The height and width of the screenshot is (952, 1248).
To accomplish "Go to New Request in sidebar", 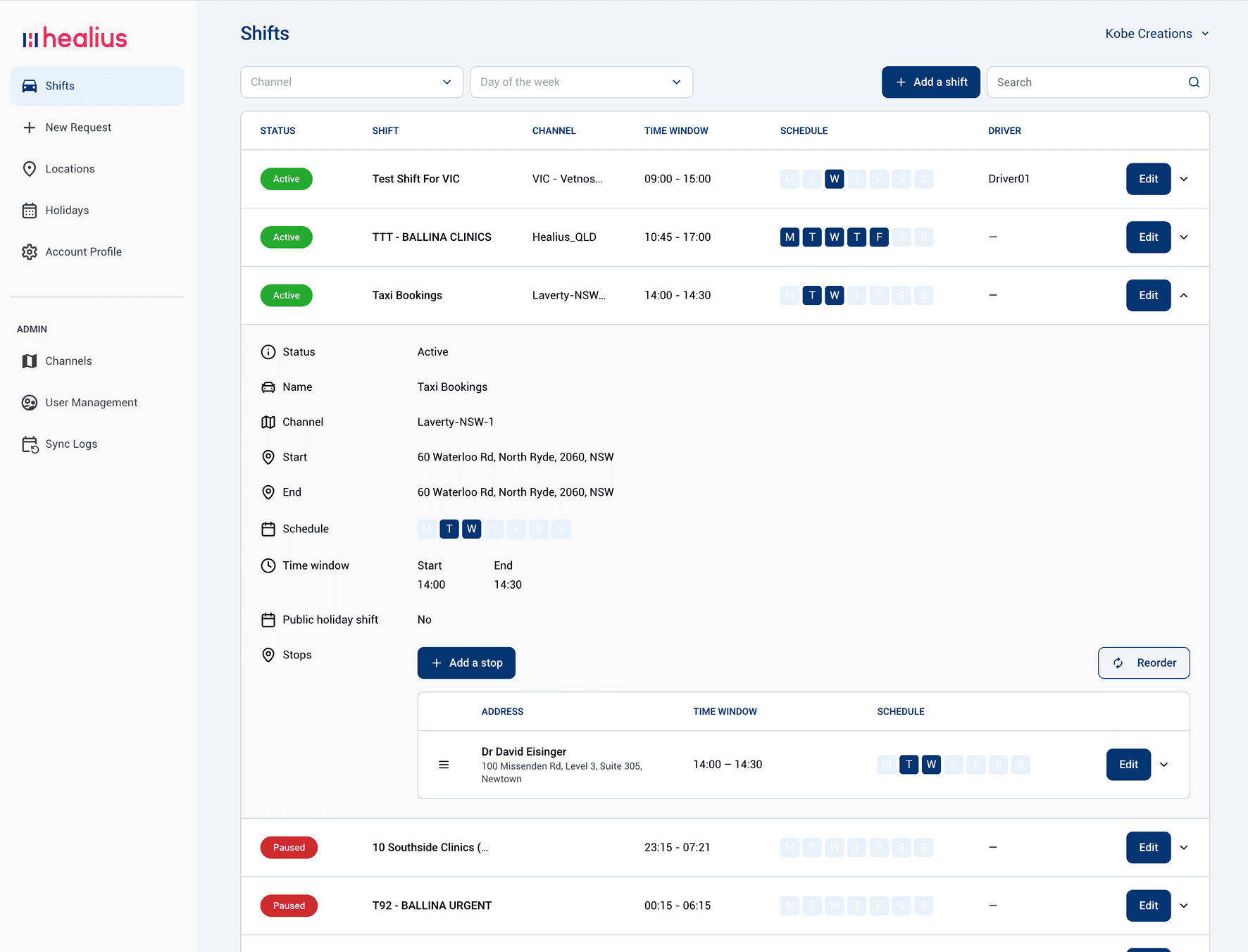I will tap(78, 127).
